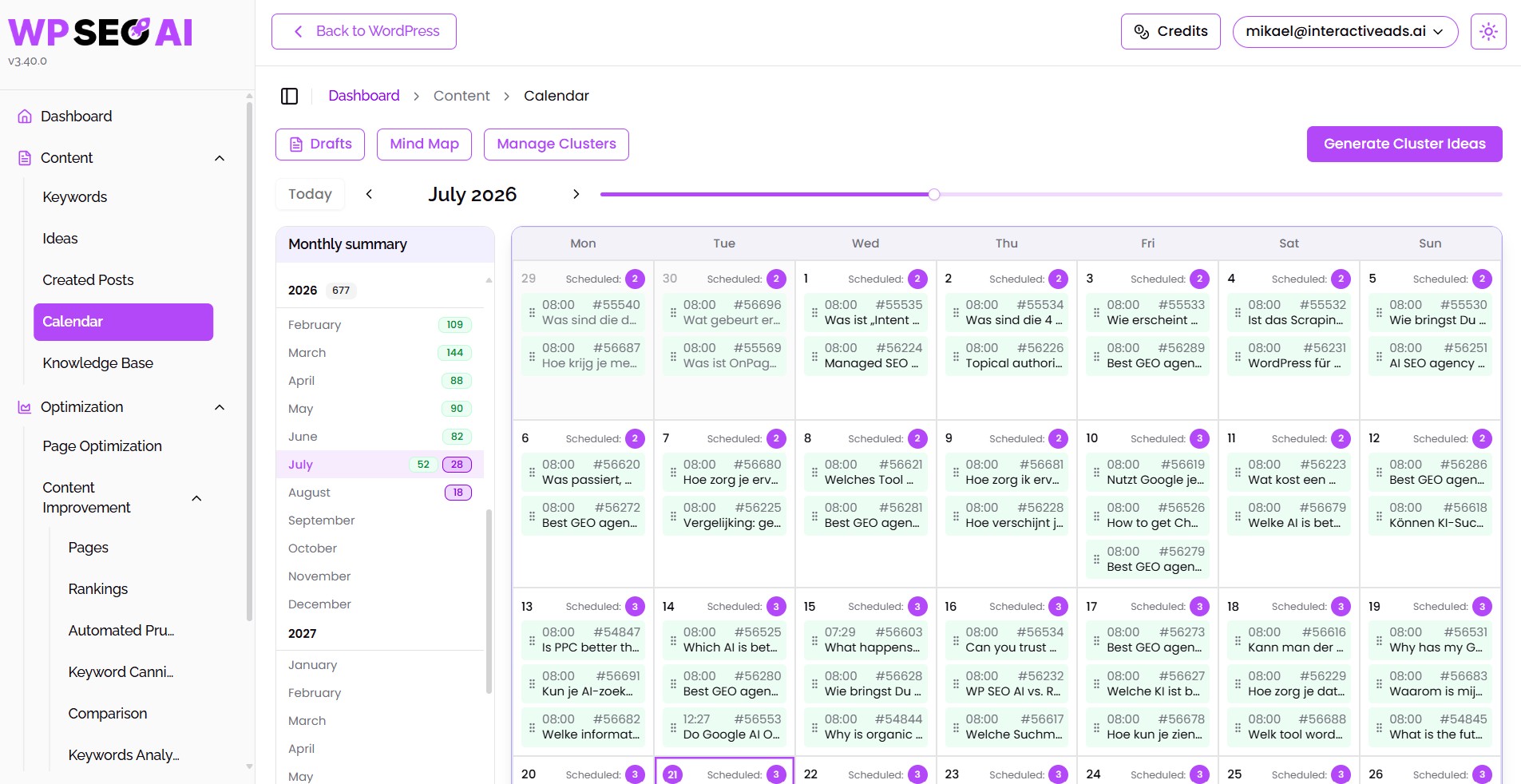Click the Optimization chart icon
Screen dimensions: 1521x784
25,407
